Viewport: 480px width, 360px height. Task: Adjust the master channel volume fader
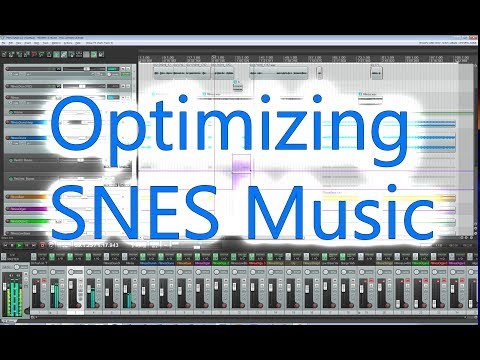(4, 287)
